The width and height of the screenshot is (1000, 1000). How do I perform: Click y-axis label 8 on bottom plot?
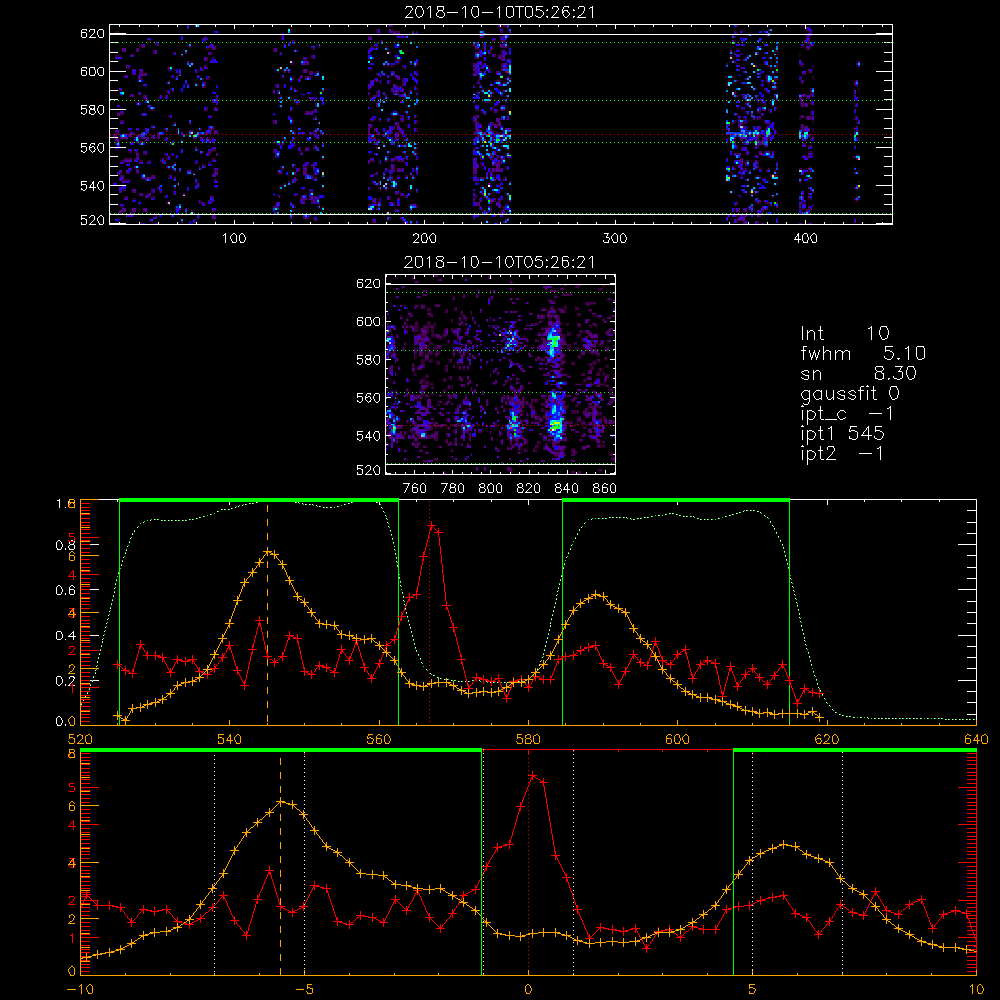pyautogui.click(x=71, y=754)
